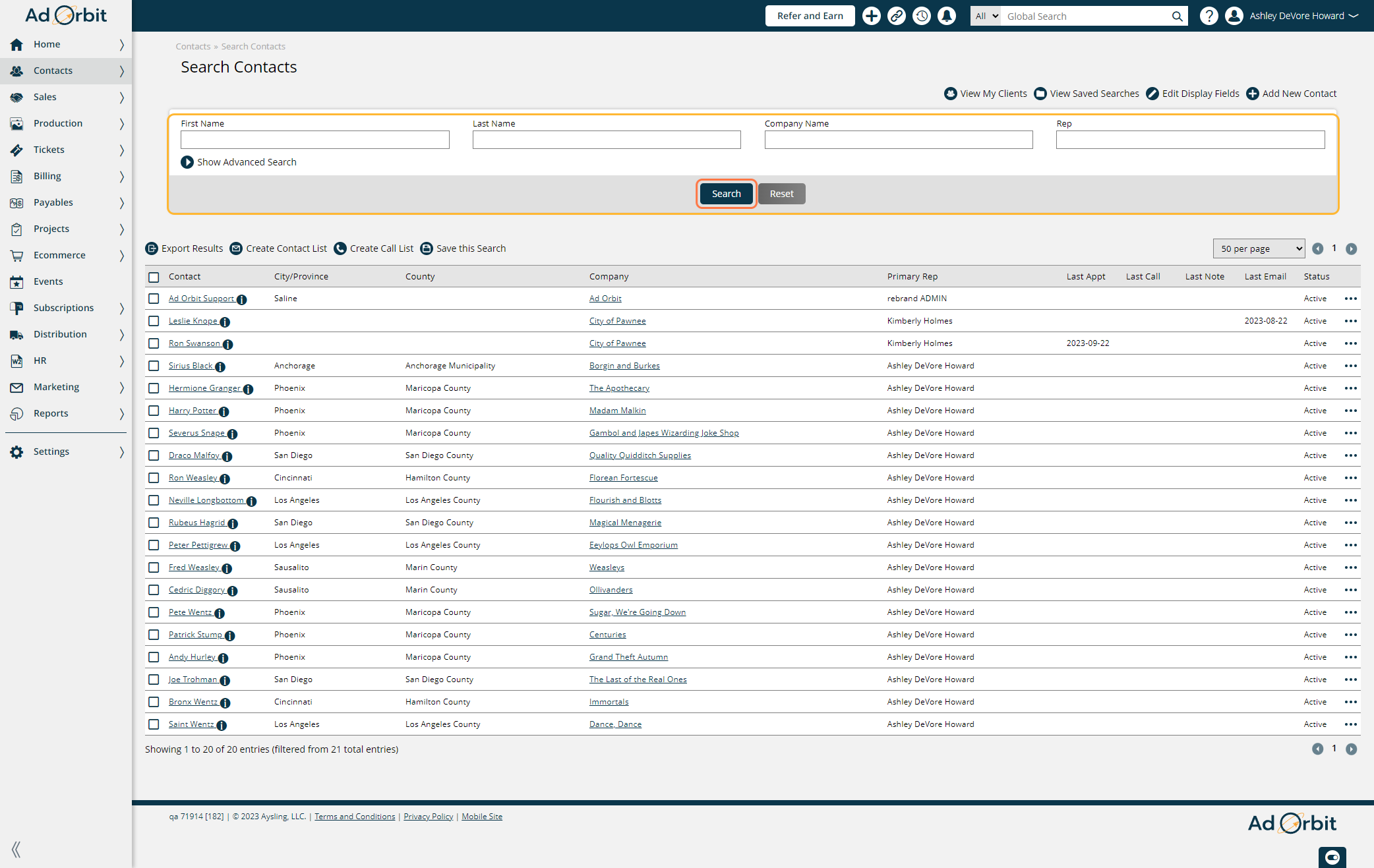
Task: Open more options for Saint Wentz row
Action: [x=1351, y=724]
